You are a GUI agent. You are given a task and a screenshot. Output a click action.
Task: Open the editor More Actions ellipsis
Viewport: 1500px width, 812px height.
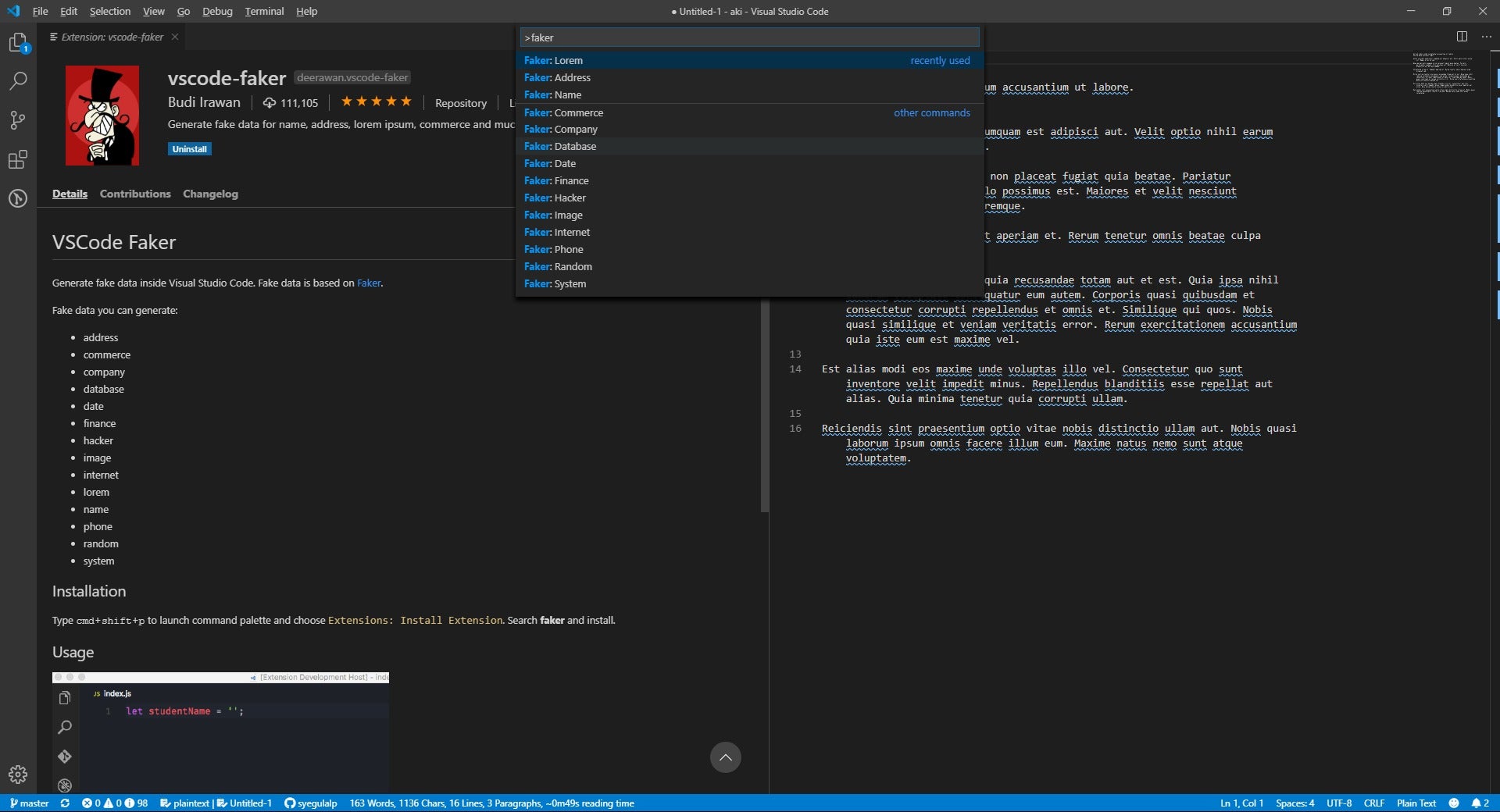[1486, 37]
